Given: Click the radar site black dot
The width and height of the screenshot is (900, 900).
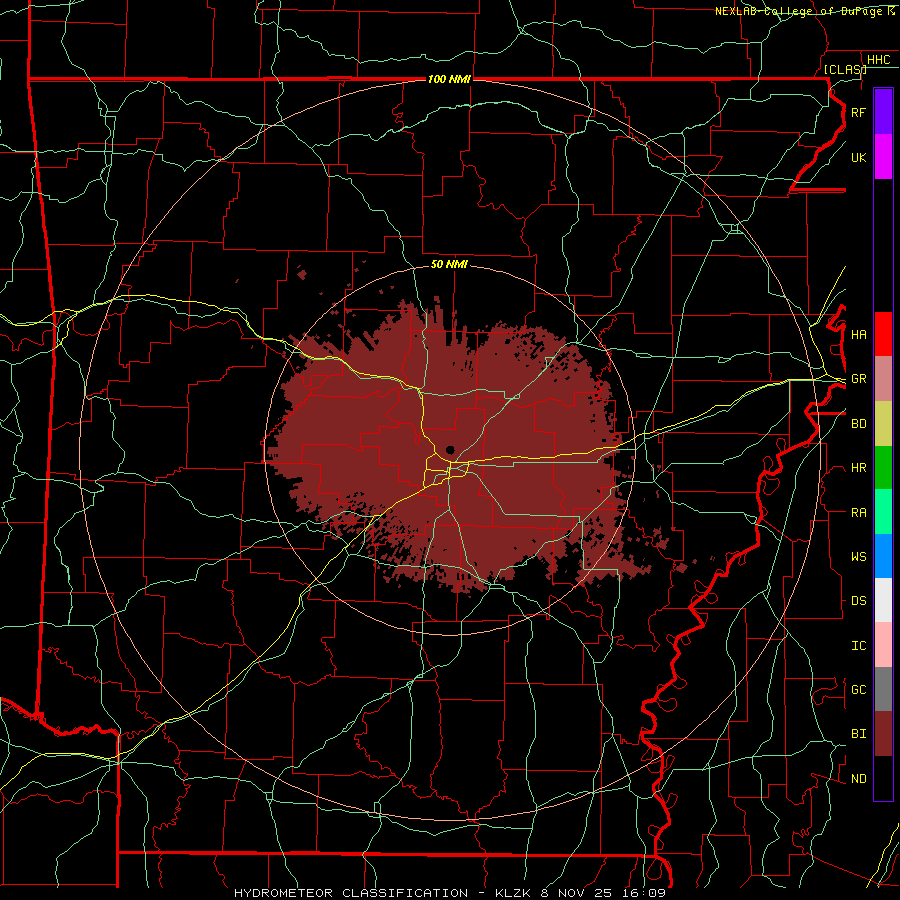Looking at the screenshot, I should tap(450, 449).
